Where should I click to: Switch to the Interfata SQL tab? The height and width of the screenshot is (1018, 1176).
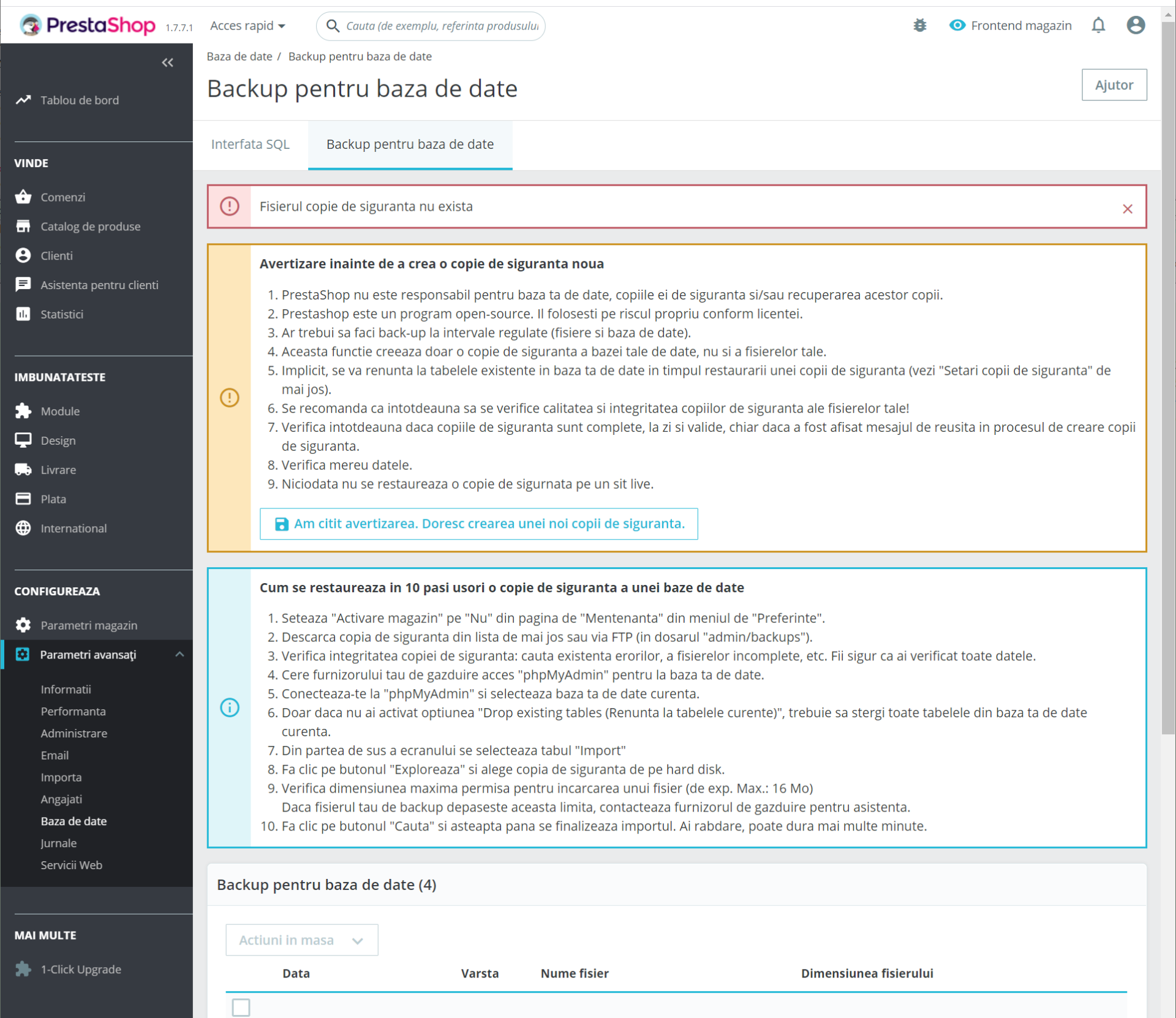tap(250, 144)
